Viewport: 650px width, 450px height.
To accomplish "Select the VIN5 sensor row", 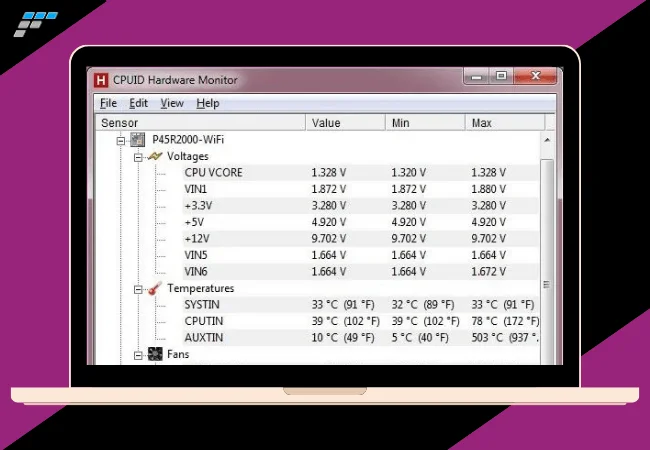I will [x=361, y=255].
